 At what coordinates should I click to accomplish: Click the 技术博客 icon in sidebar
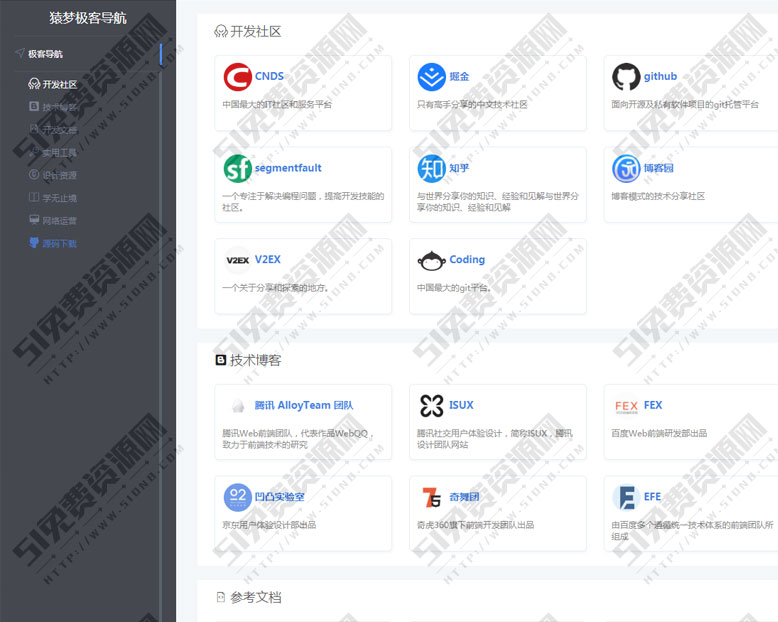point(34,106)
